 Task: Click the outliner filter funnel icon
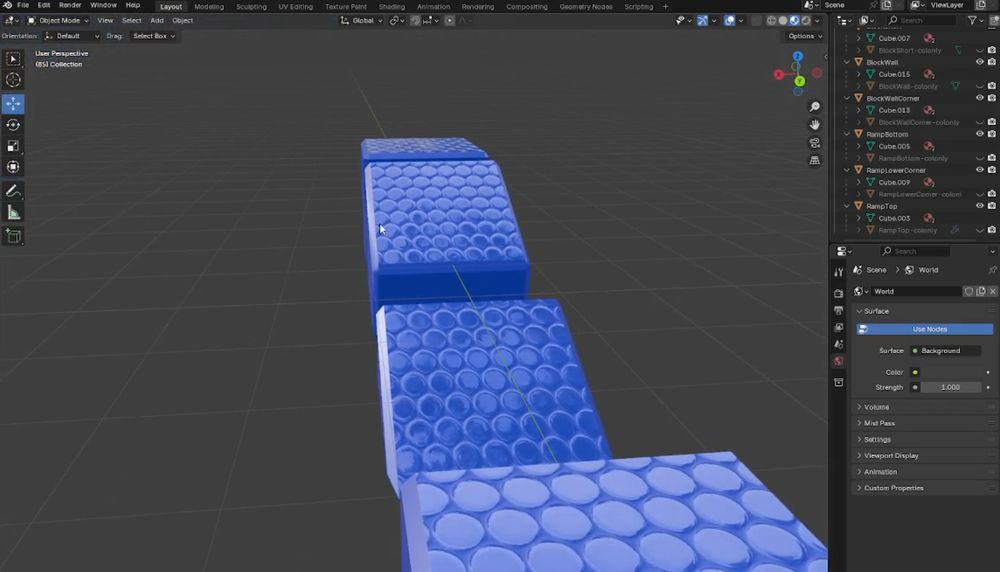pyautogui.click(x=973, y=20)
